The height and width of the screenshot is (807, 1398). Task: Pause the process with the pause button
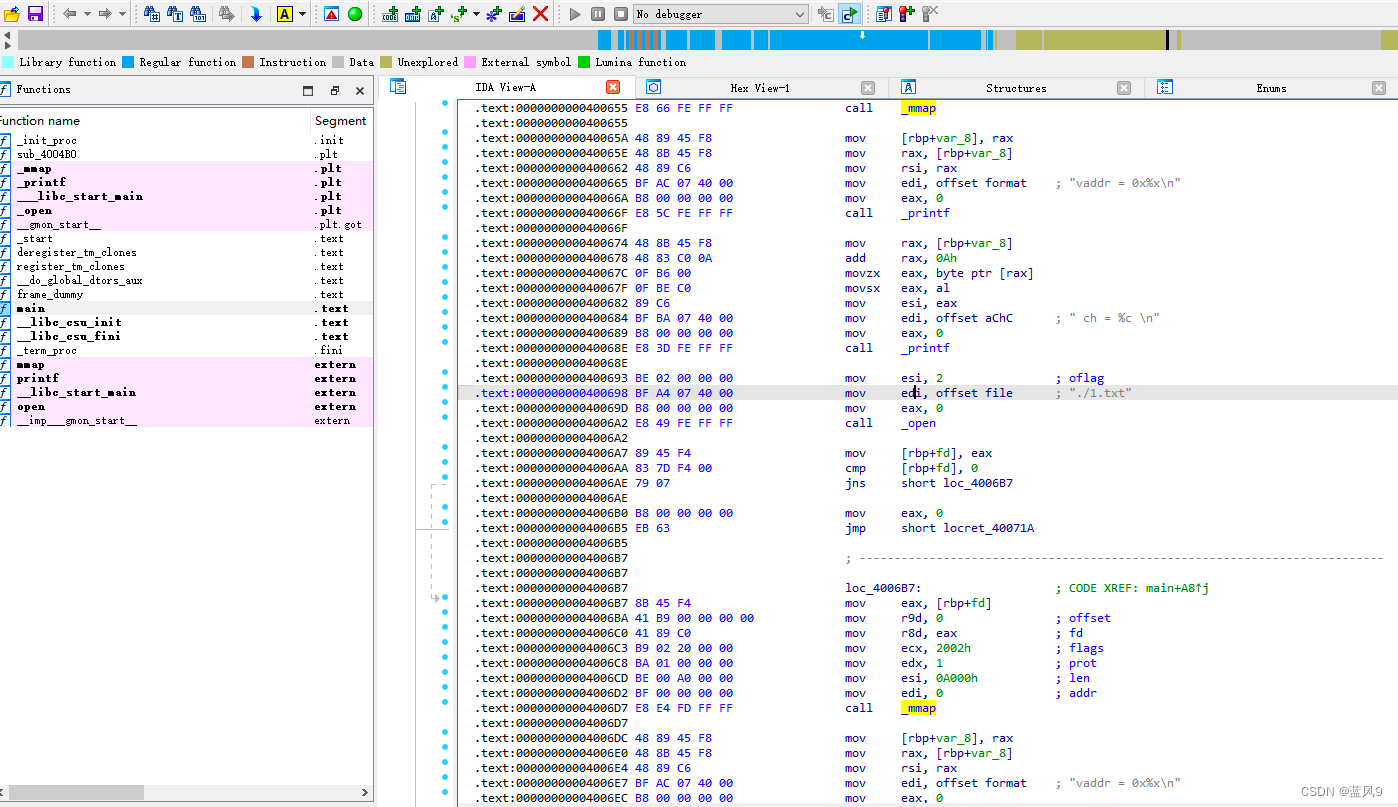[598, 14]
